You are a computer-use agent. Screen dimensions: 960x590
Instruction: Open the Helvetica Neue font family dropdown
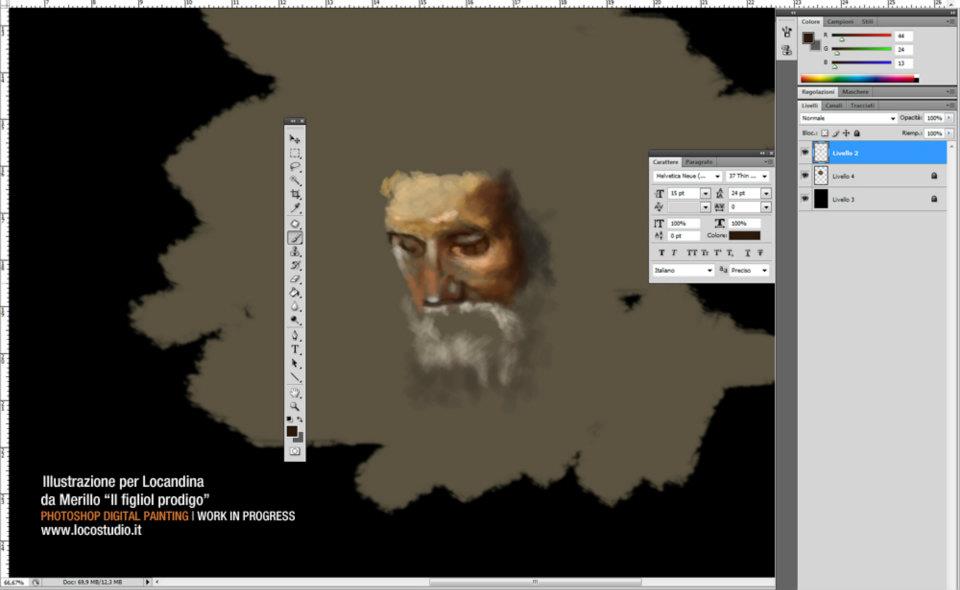[717, 176]
